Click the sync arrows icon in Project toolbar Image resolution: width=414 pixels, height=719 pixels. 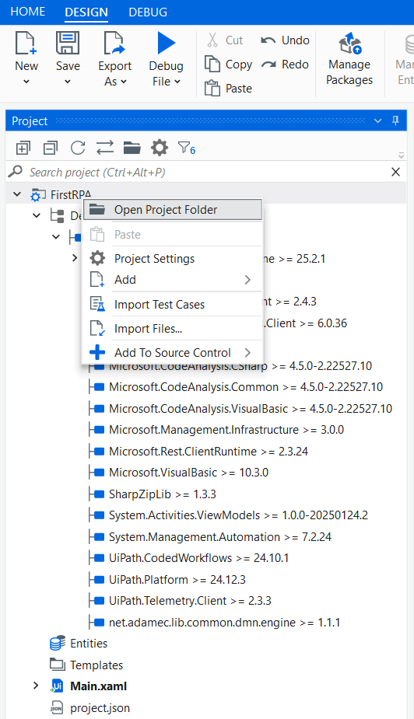105,148
